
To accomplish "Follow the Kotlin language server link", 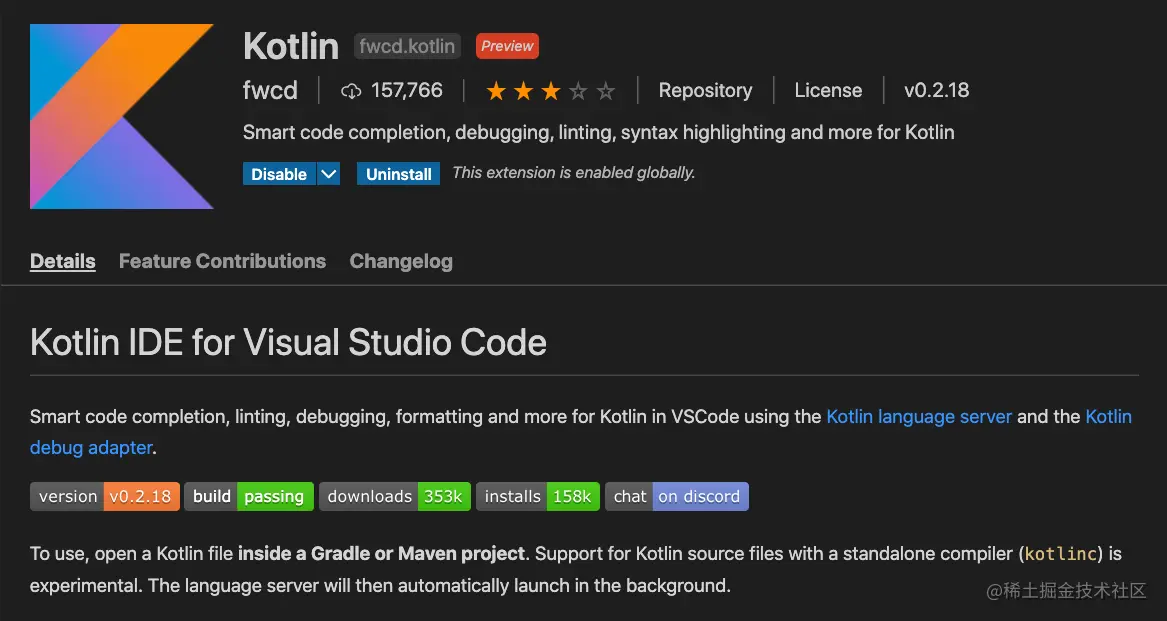I will tap(919, 416).
